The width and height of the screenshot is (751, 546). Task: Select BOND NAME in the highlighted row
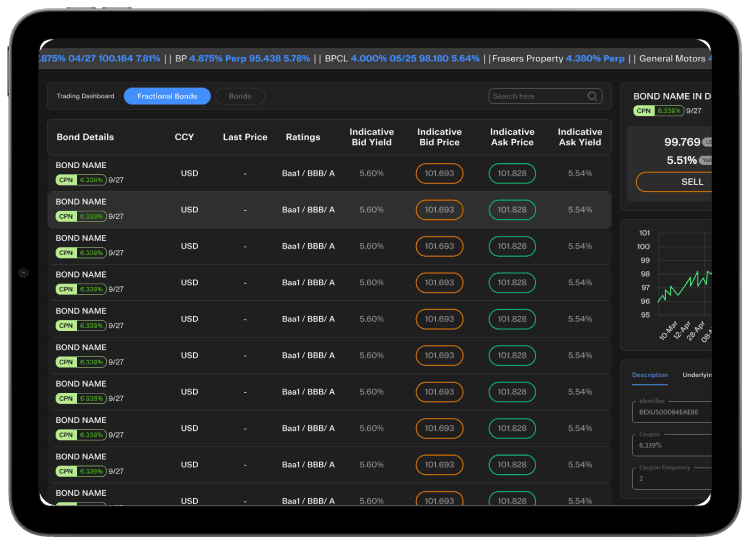pyautogui.click(x=81, y=202)
